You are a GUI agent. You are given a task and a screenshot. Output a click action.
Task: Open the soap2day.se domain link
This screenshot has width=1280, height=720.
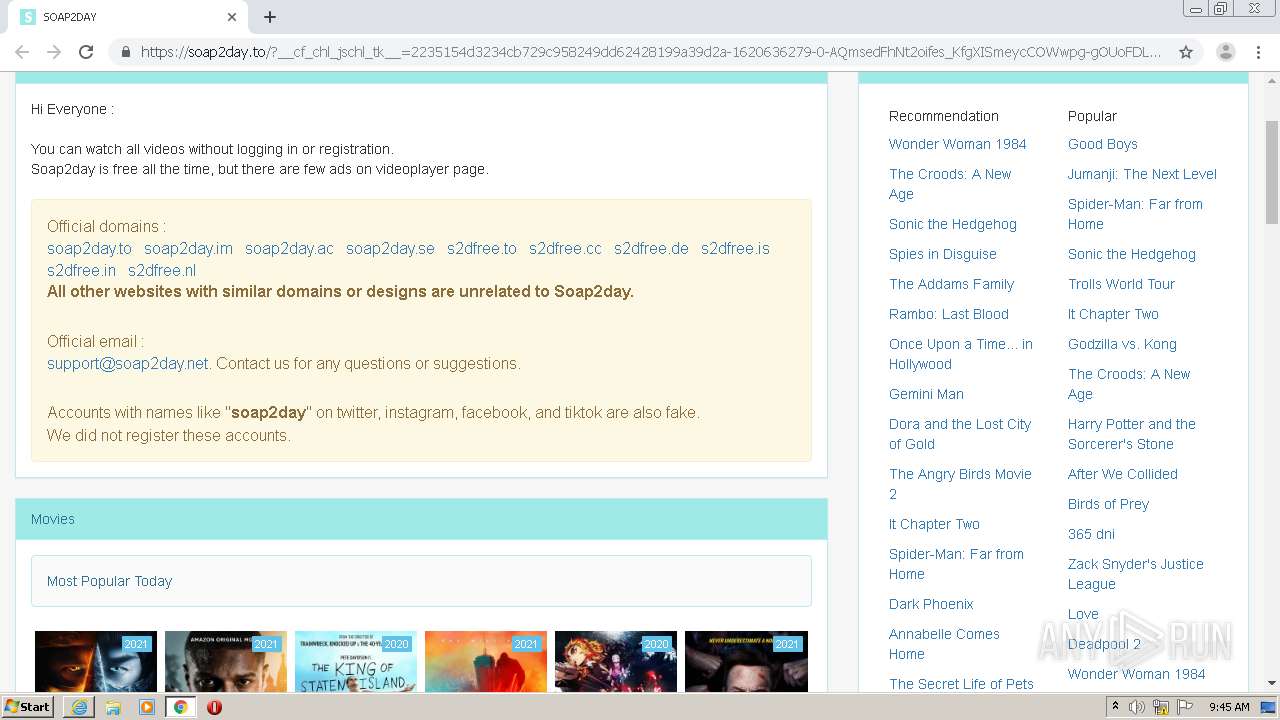pyautogui.click(x=390, y=248)
